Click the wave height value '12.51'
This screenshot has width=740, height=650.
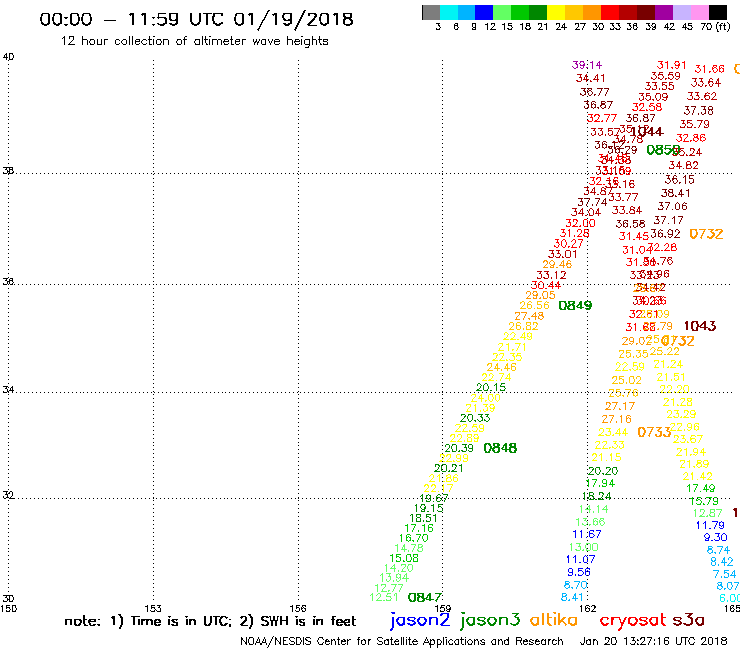pyautogui.click(x=384, y=597)
